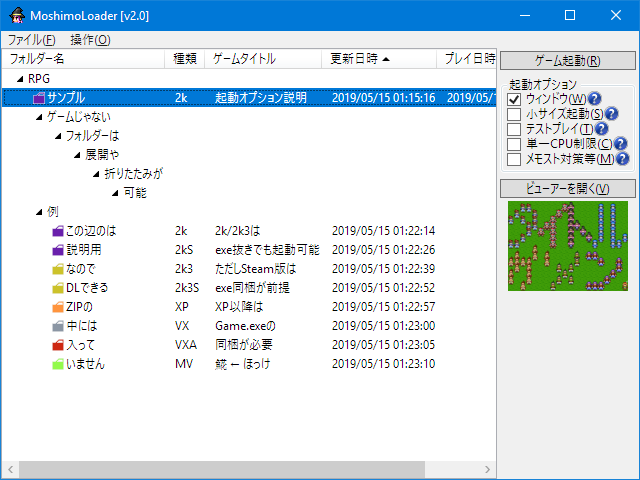Screen dimensions: 640x480
Task: Click the yellow folder icon beside なので
Action: (x=58, y=269)
